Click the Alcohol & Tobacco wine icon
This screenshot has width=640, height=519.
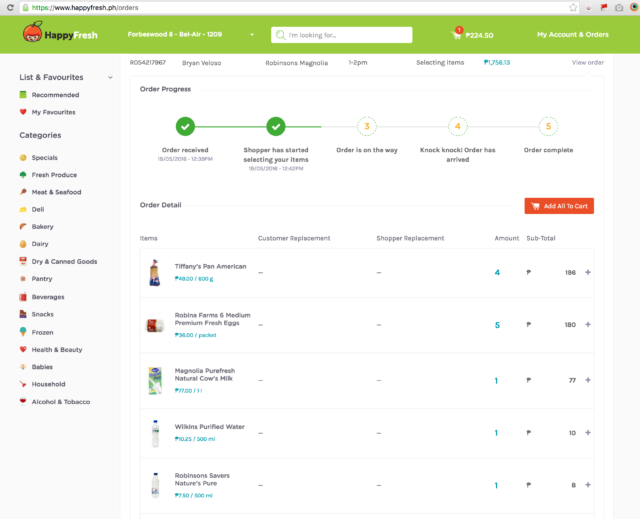point(23,401)
